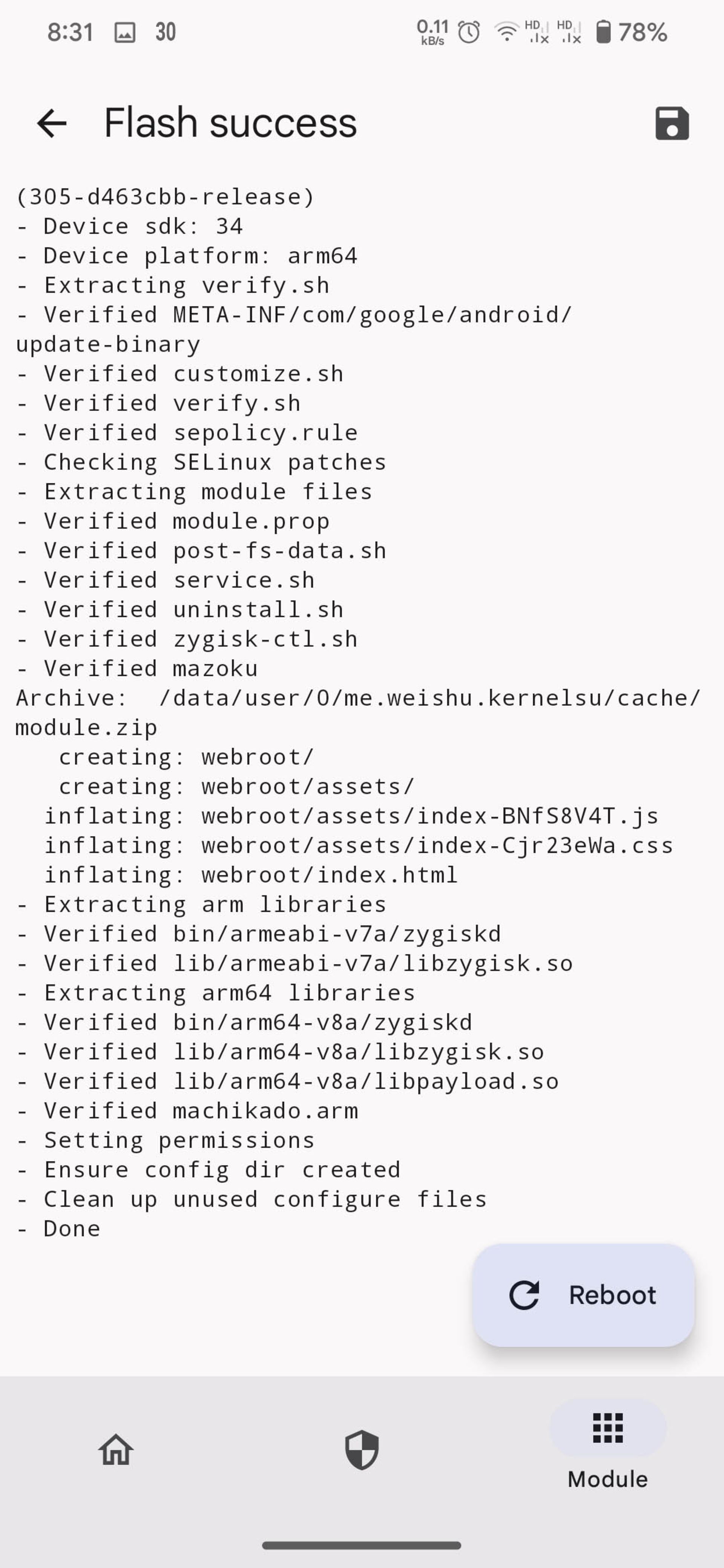
Task: Tap the "Verified mazoku" log line
Action: pos(137,668)
